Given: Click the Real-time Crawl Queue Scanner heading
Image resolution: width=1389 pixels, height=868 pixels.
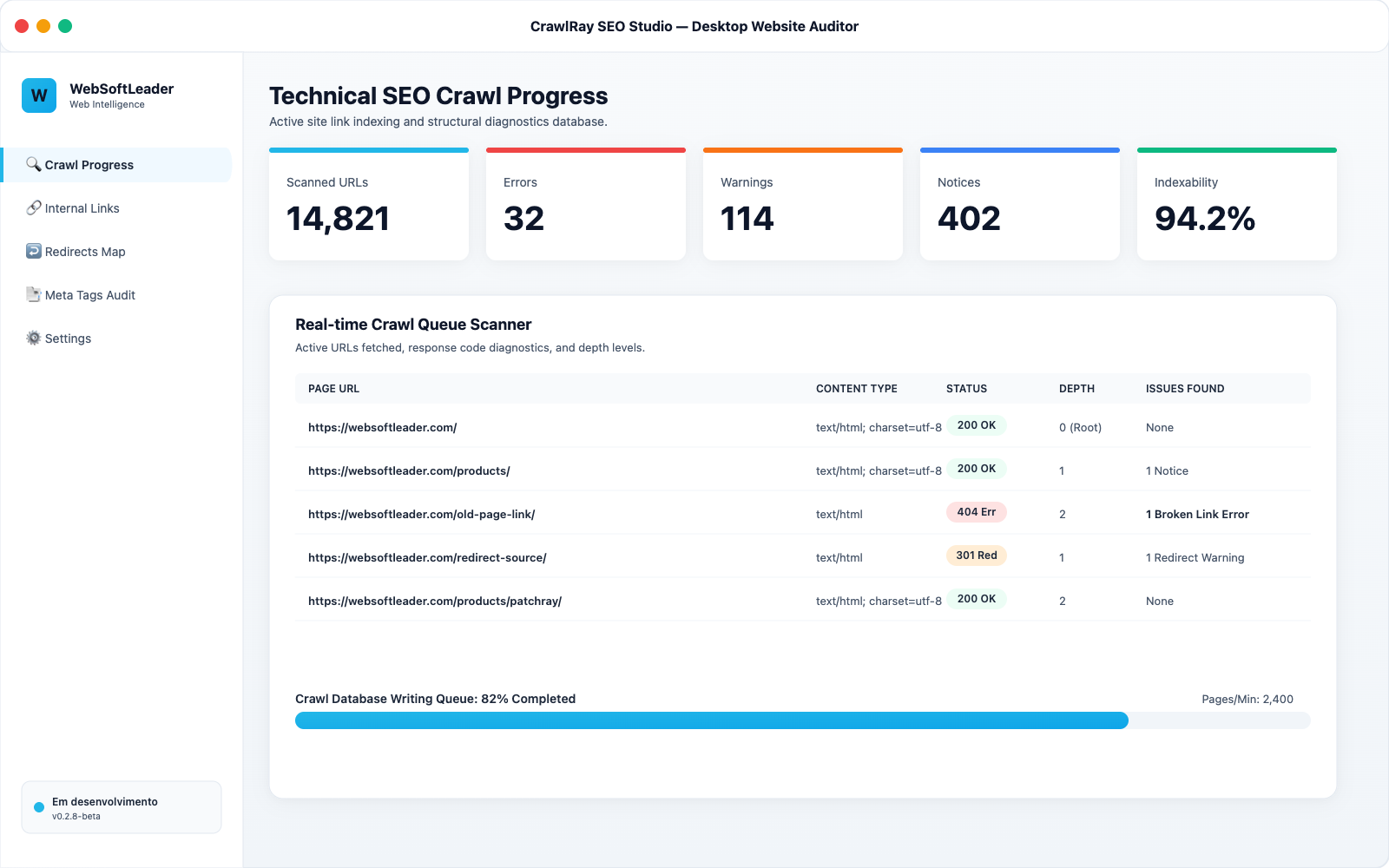Looking at the screenshot, I should [413, 325].
